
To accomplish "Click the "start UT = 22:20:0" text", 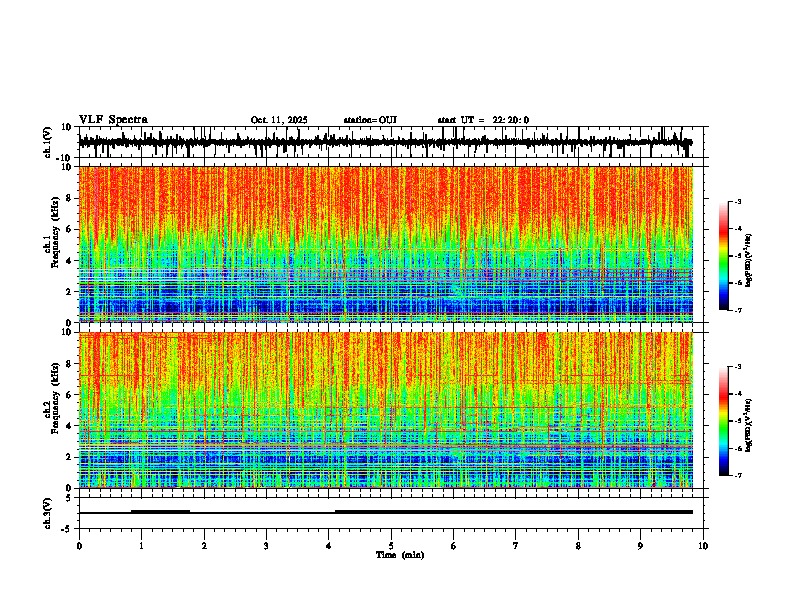I will [x=483, y=120].
